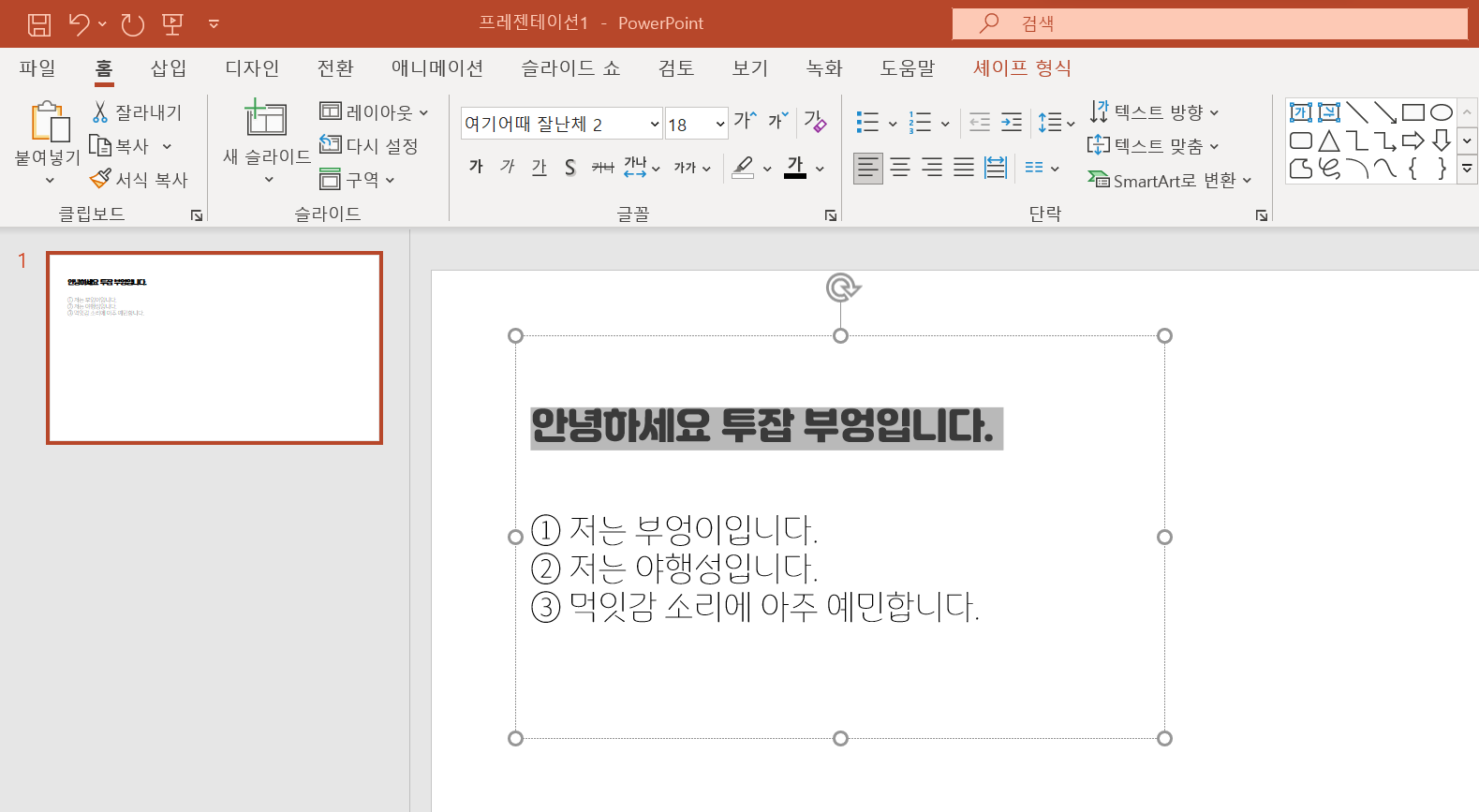The image size is (1479, 812).
Task: Open the 세이프 형식 tab
Action: 1022,68
